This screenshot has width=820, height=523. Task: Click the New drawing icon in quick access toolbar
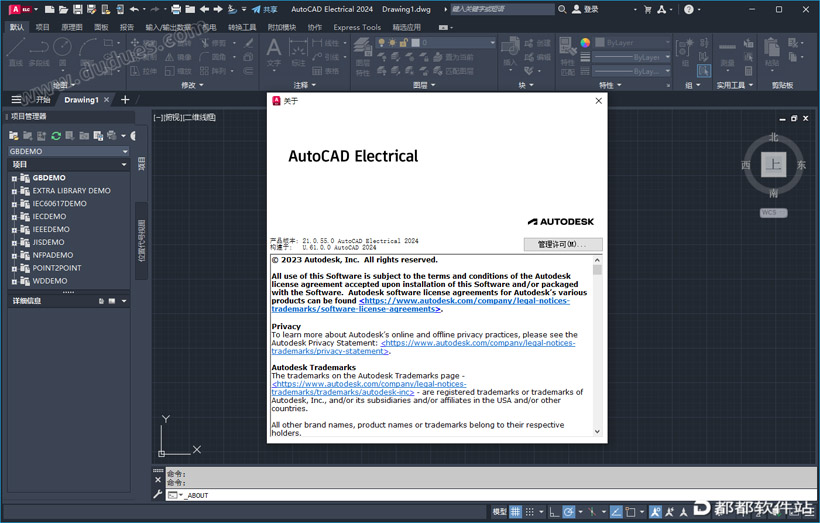(x=50, y=9)
